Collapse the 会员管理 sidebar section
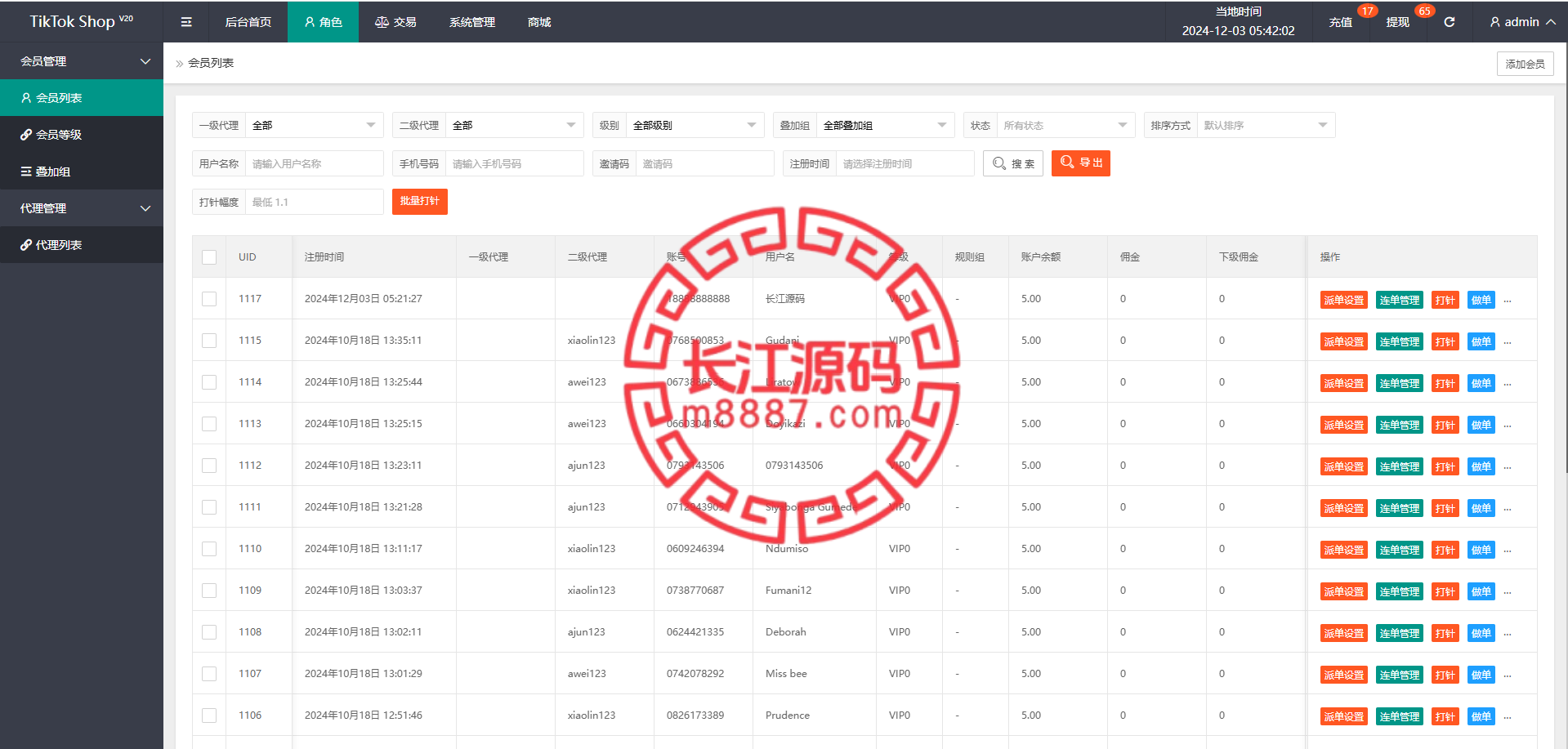The image size is (1568, 749). 82,61
